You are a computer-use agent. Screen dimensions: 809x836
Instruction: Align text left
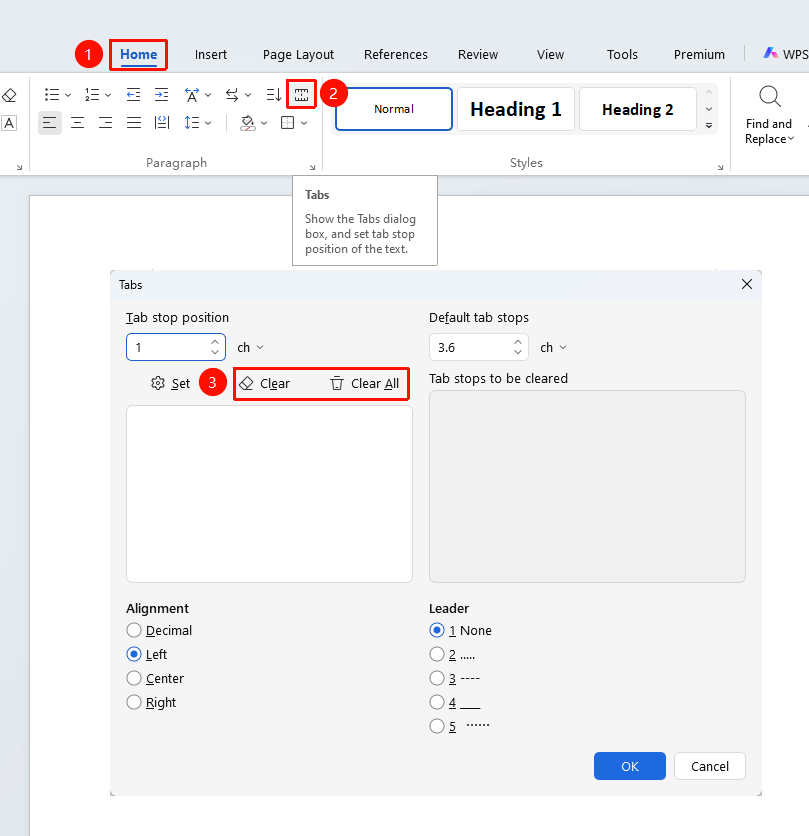[50, 123]
